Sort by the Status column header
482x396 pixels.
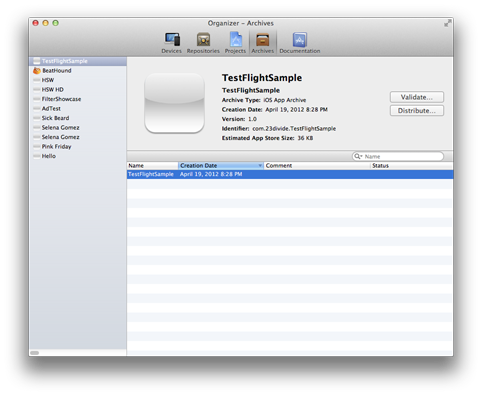tap(412, 166)
